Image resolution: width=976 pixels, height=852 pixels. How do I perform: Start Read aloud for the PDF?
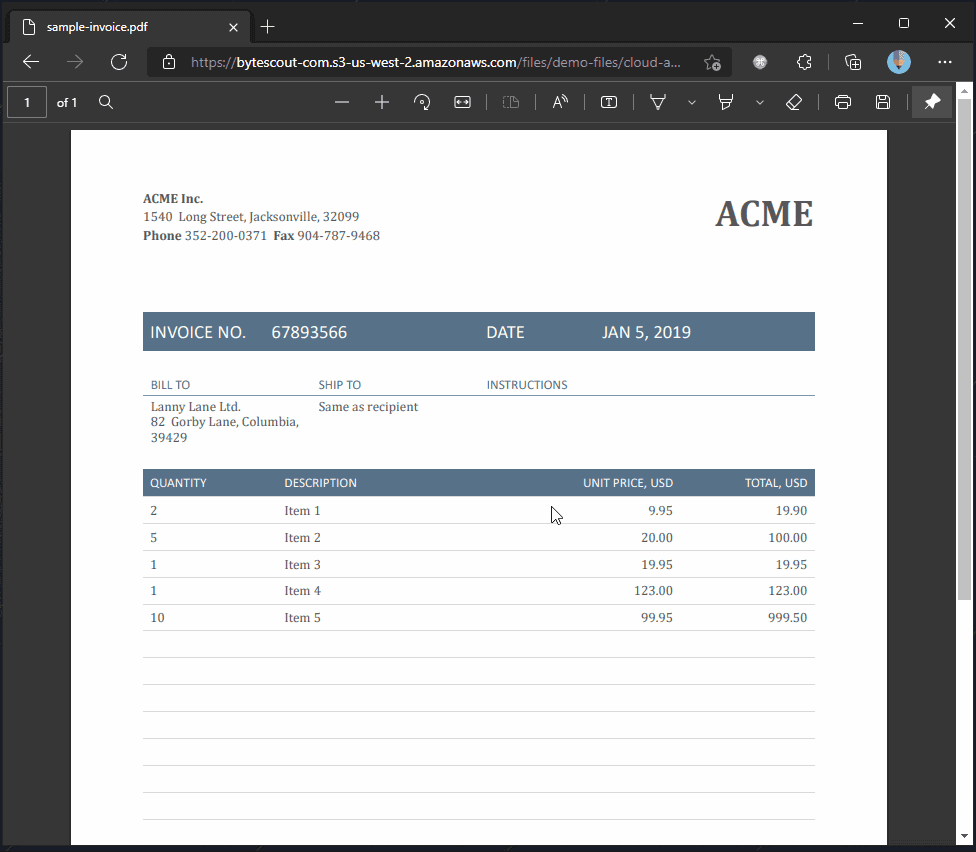[560, 102]
